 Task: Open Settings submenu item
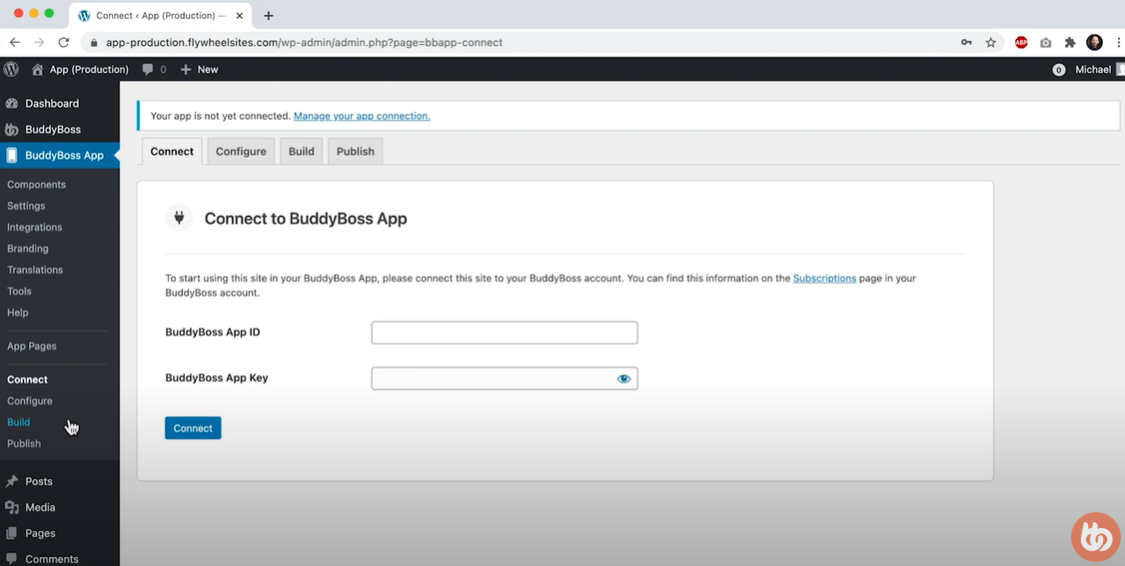click(x=26, y=206)
